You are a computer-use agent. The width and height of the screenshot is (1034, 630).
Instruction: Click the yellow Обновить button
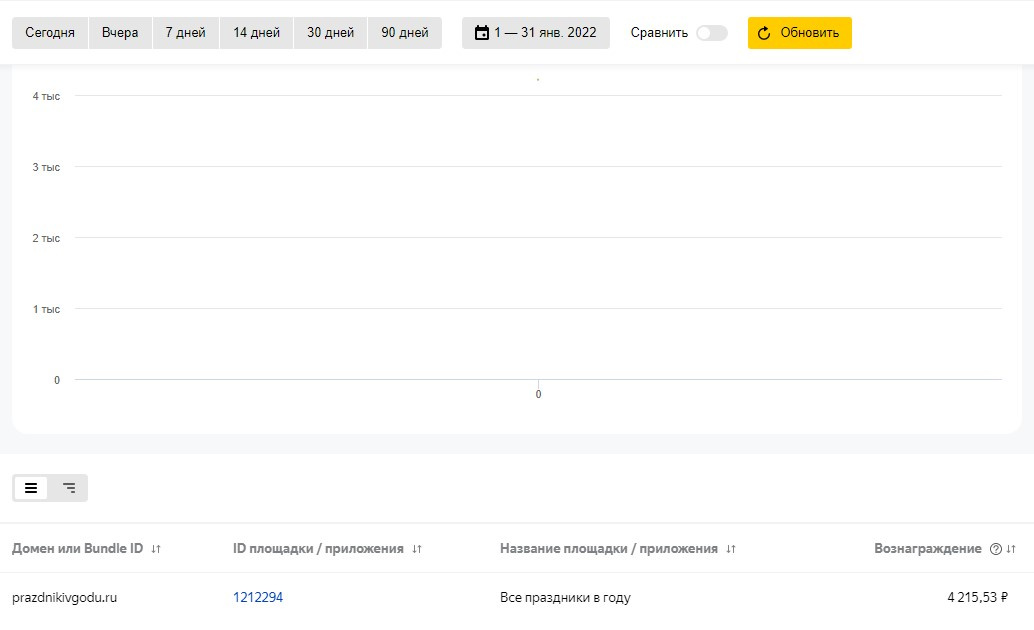click(799, 33)
